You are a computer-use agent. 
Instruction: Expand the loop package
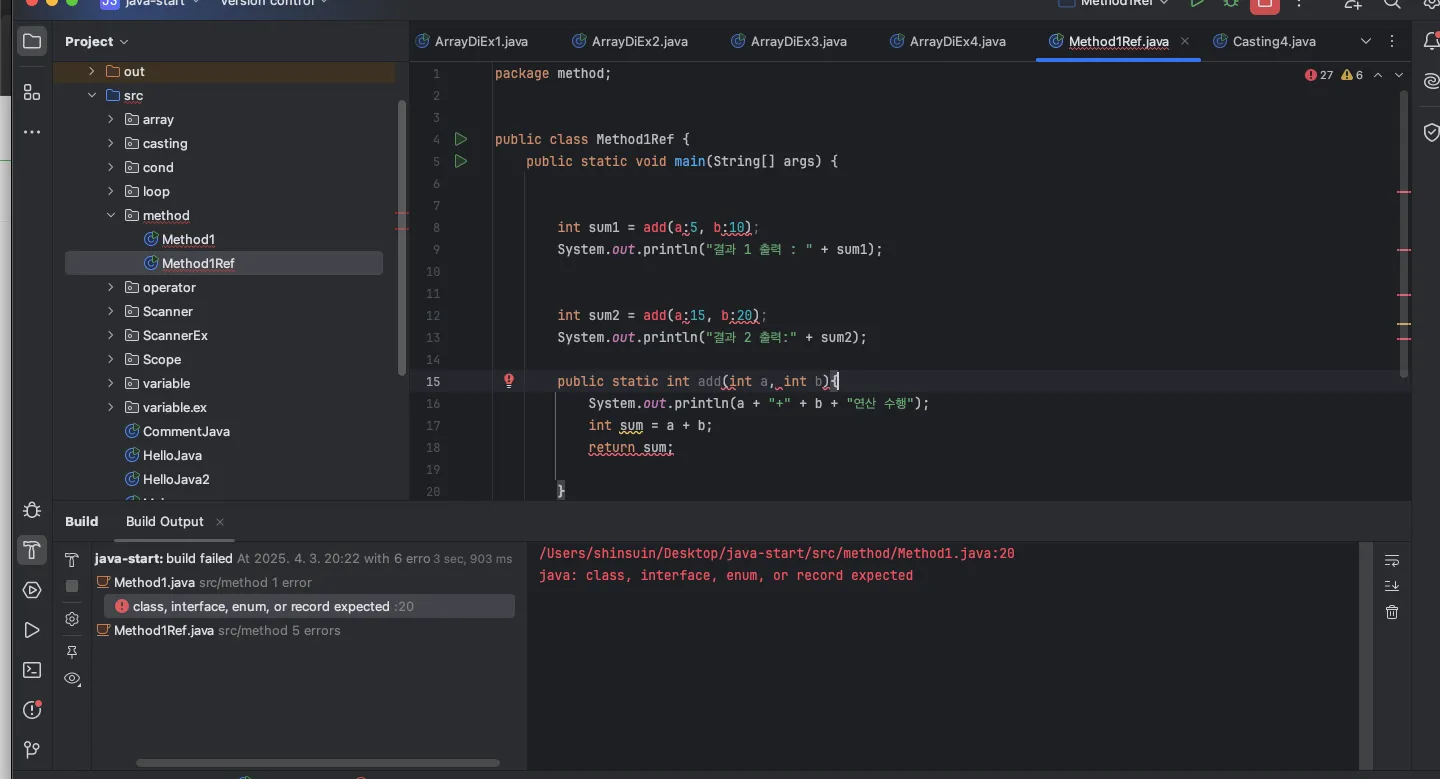[x=111, y=191]
